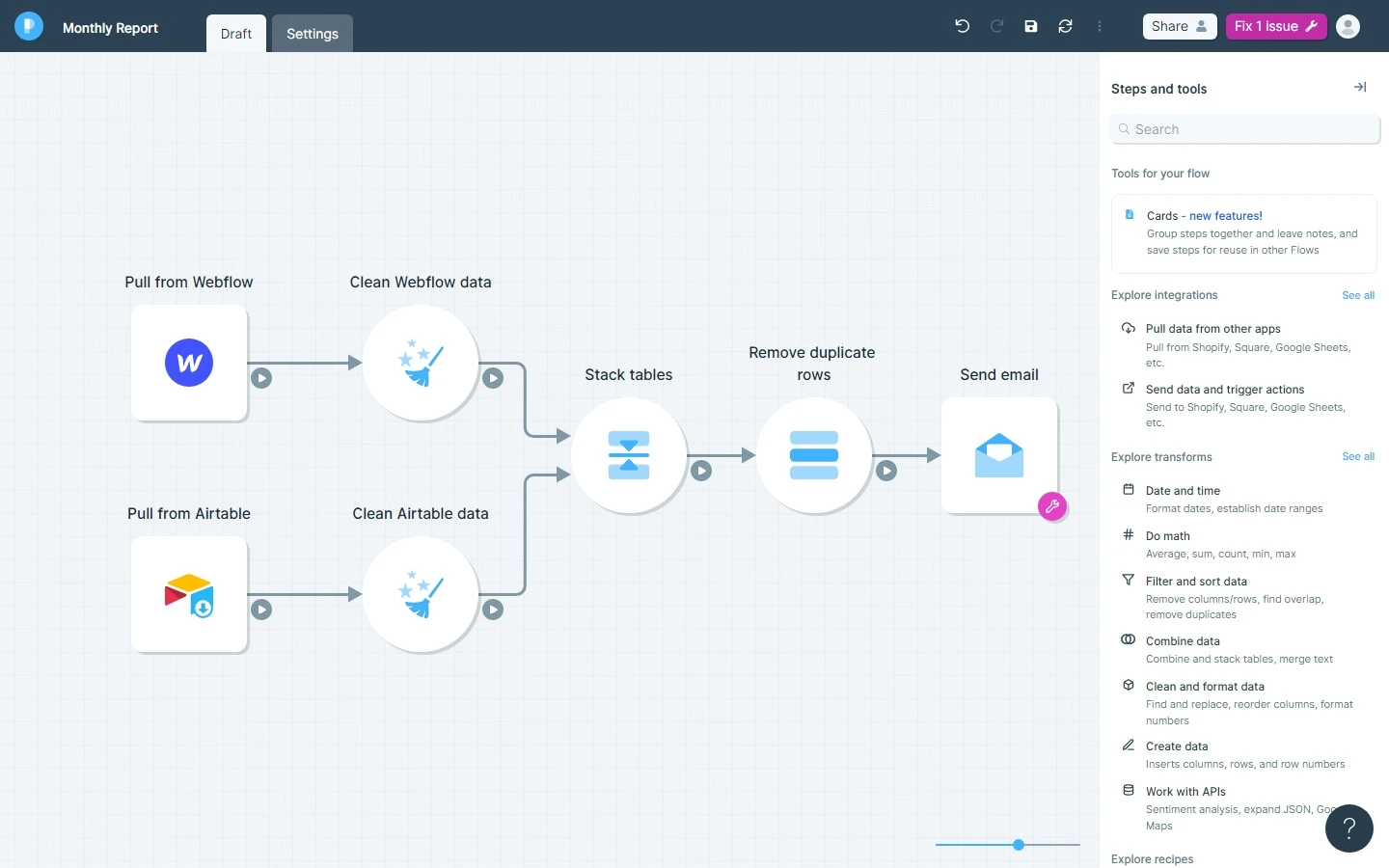Image resolution: width=1389 pixels, height=868 pixels.
Task: Select the Clean Airtable data step
Action: [x=421, y=594]
